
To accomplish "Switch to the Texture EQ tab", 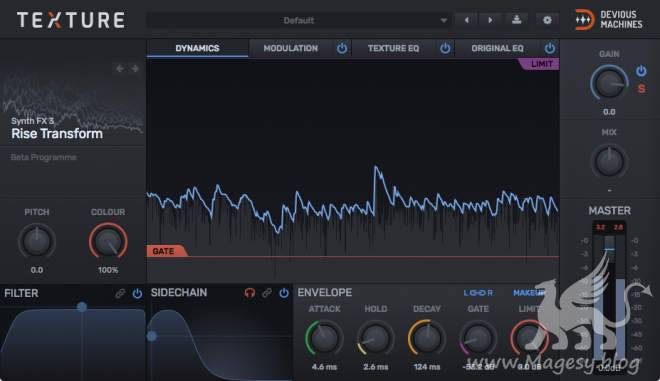I will [x=393, y=48].
